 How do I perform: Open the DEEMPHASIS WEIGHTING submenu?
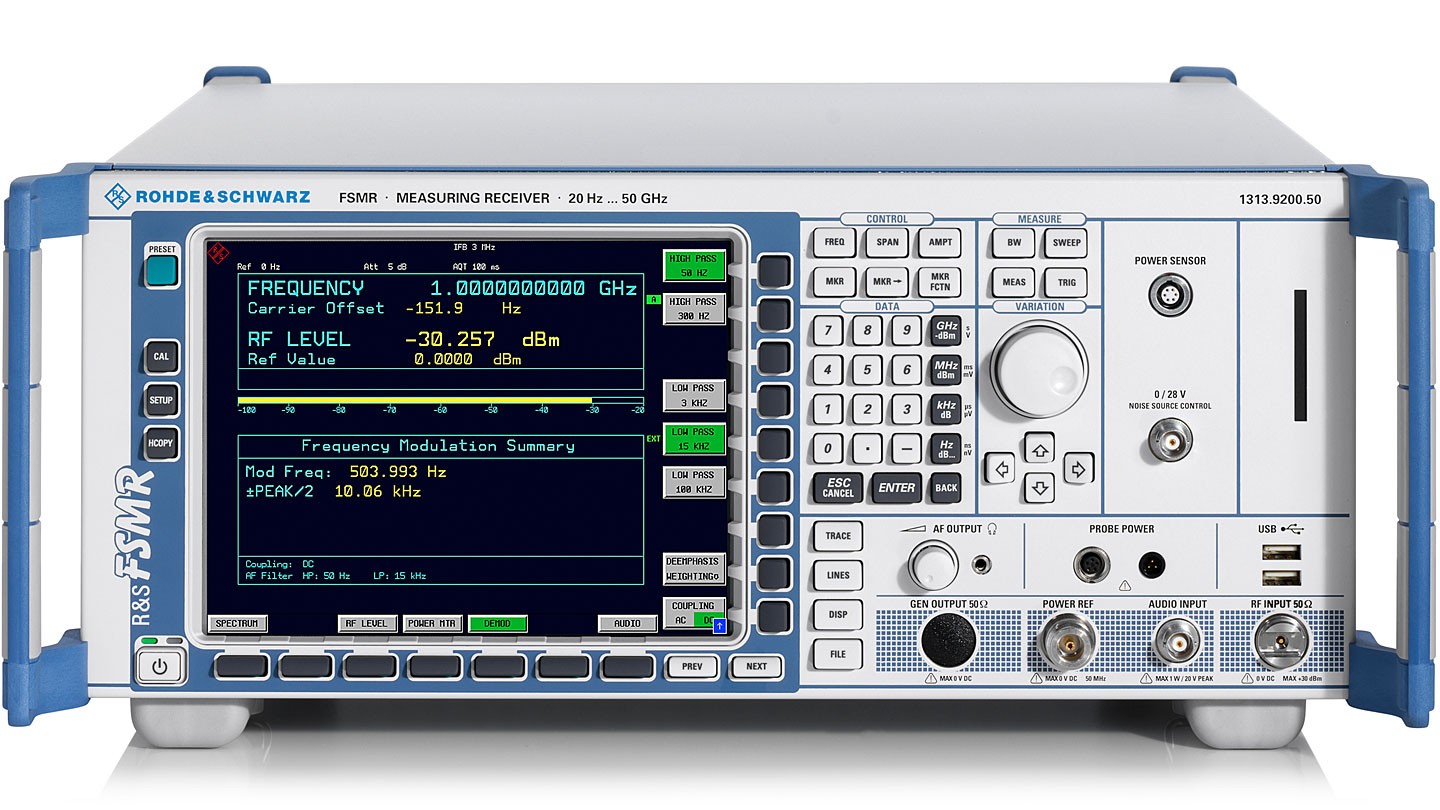pos(694,569)
